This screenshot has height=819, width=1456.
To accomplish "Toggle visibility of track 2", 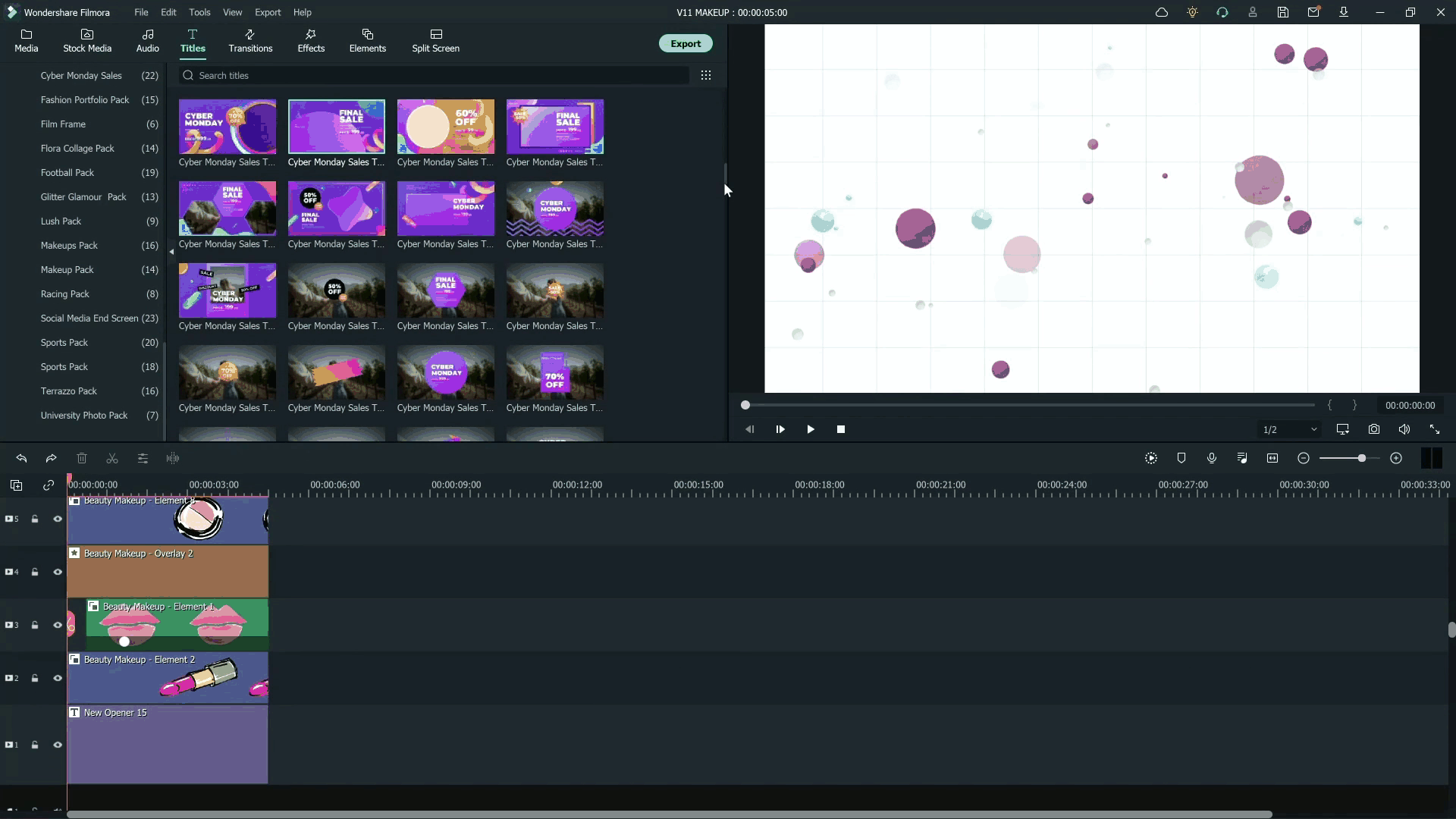I will pyautogui.click(x=58, y=679).
